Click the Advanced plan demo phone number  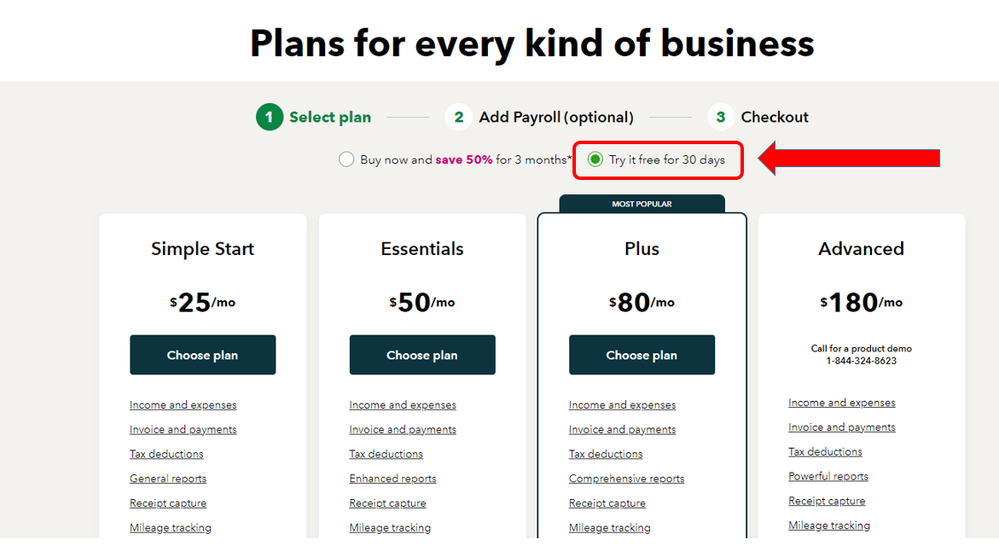click(x=861, y=361)
